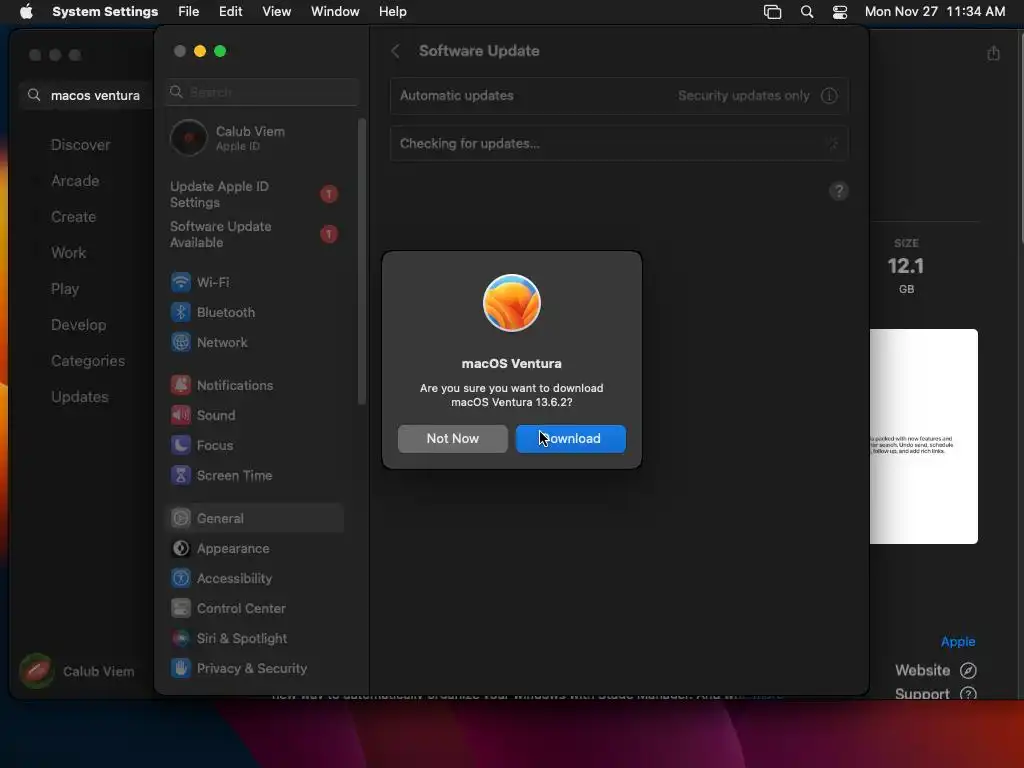Image resolution: width=1024 pixels, height=768 pixels.
Task: Click the Calub Viem avatar in App Store
Action: [x=37, y=671]
